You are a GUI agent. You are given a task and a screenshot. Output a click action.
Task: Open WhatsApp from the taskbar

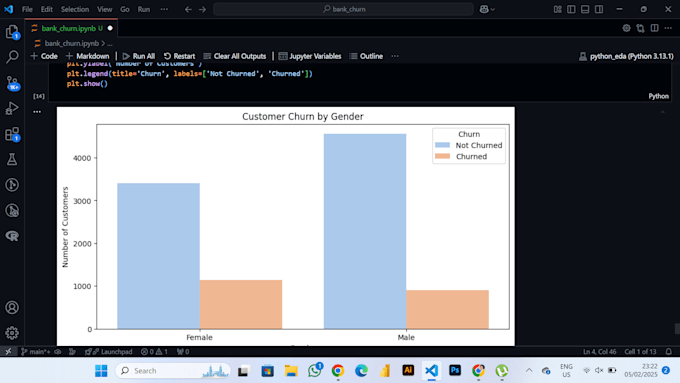314,371
